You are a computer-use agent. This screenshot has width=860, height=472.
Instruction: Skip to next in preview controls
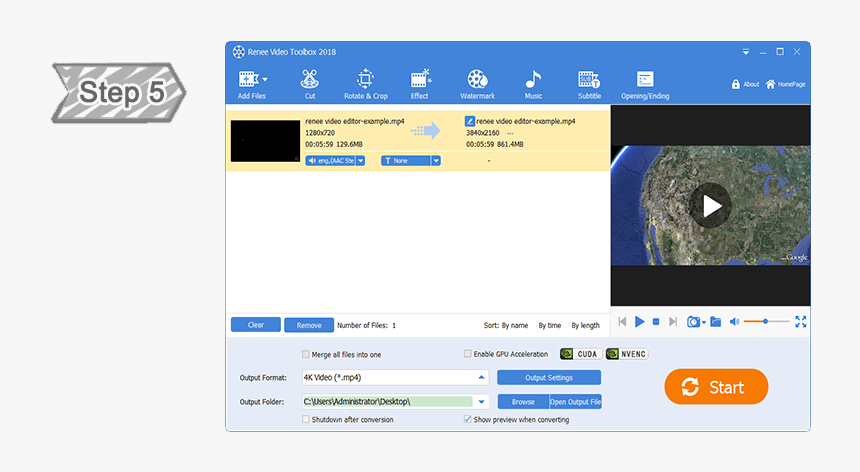click(673, 322)
